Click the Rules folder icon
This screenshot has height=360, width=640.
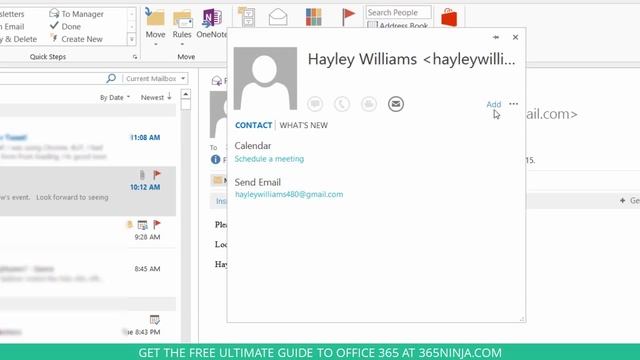(182, 19)
